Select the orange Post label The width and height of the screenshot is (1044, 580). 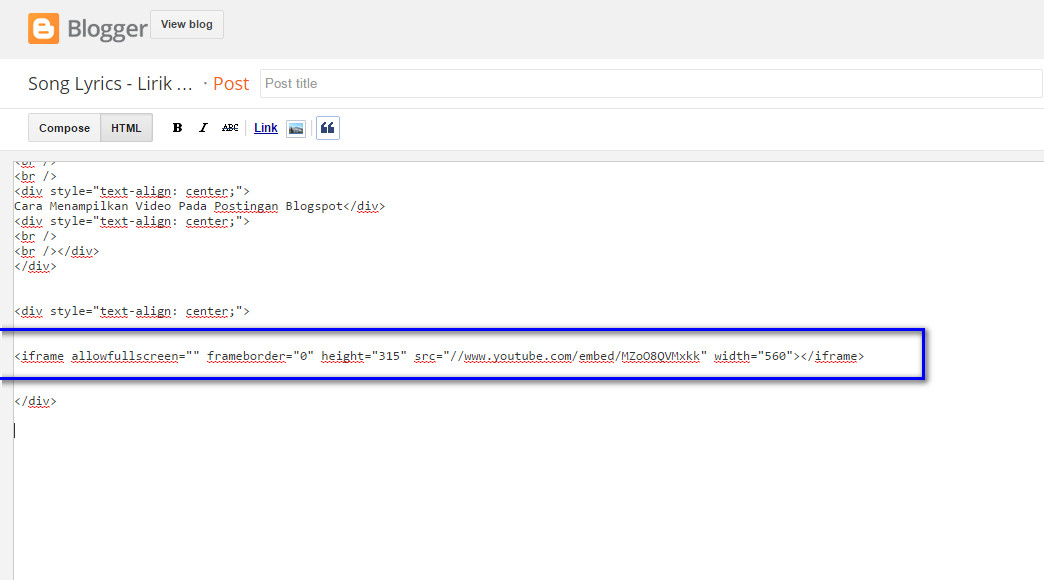(231, 84)
